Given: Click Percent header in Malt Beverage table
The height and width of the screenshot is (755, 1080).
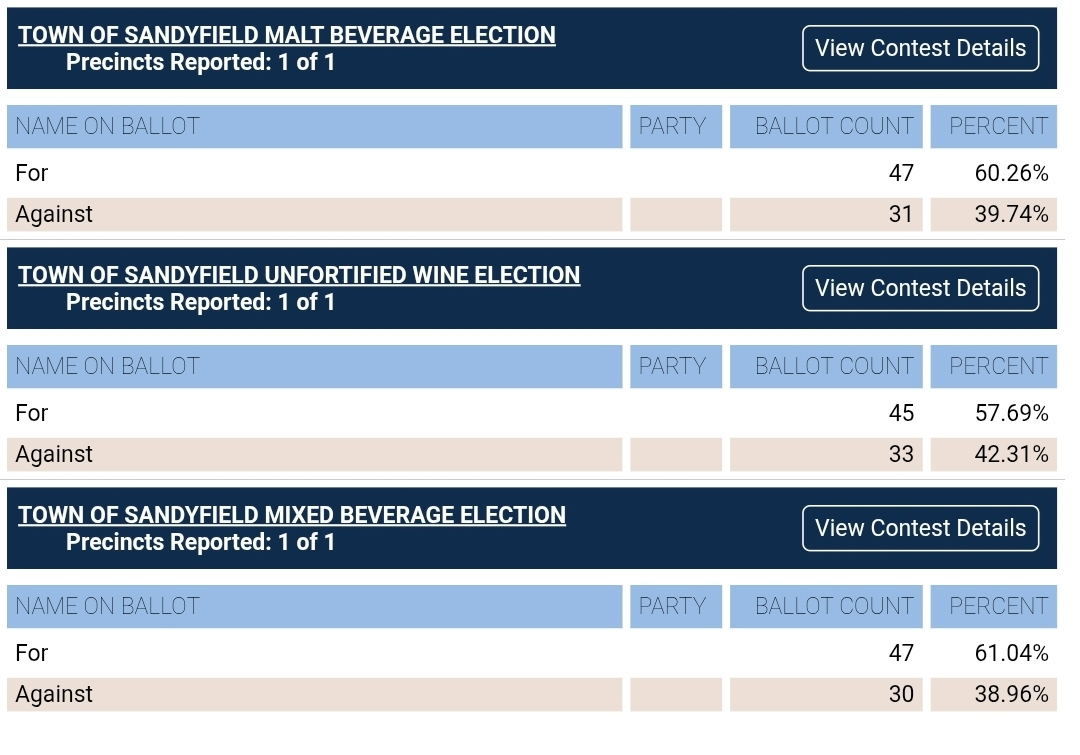Looking at the screenshot, I should pyautogui.click(x=998, y=126).
